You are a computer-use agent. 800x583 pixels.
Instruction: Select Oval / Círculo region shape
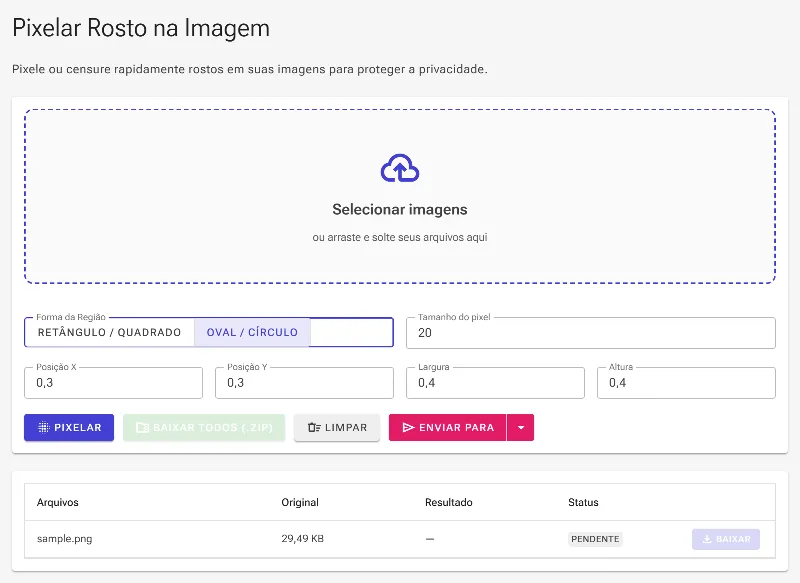[x=252, y=333]
